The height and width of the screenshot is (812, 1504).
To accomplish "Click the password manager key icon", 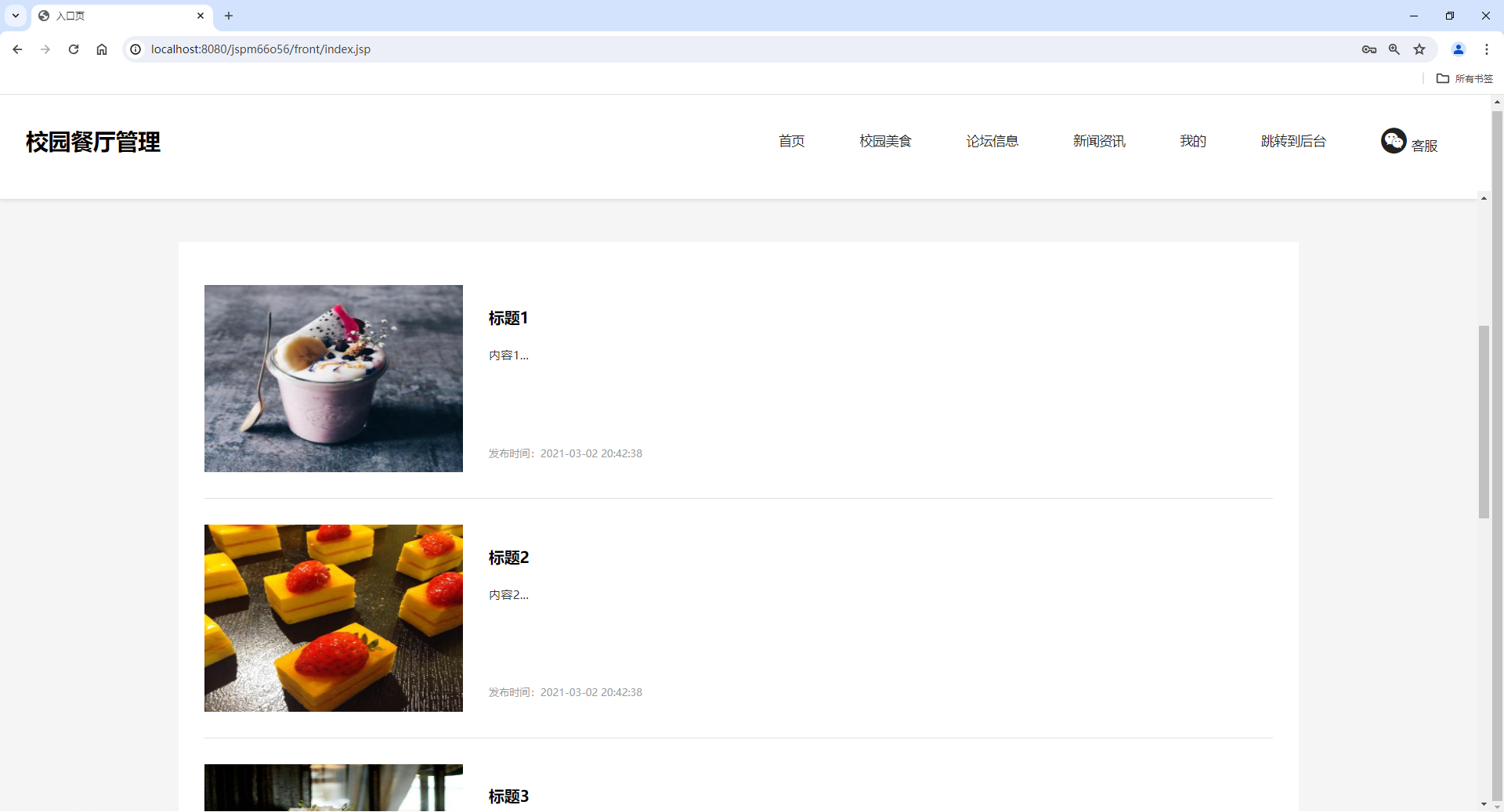I will [1369, 49].
